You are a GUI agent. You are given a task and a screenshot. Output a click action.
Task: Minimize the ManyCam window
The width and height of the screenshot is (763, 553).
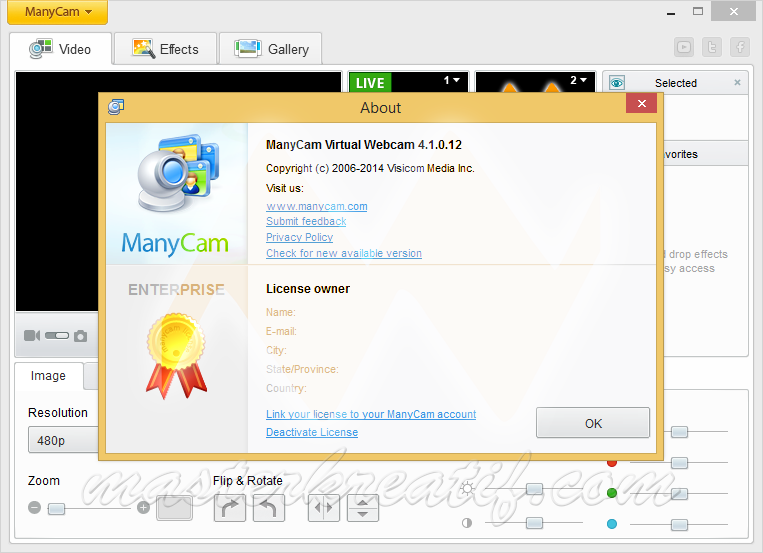tap(671, 12)
